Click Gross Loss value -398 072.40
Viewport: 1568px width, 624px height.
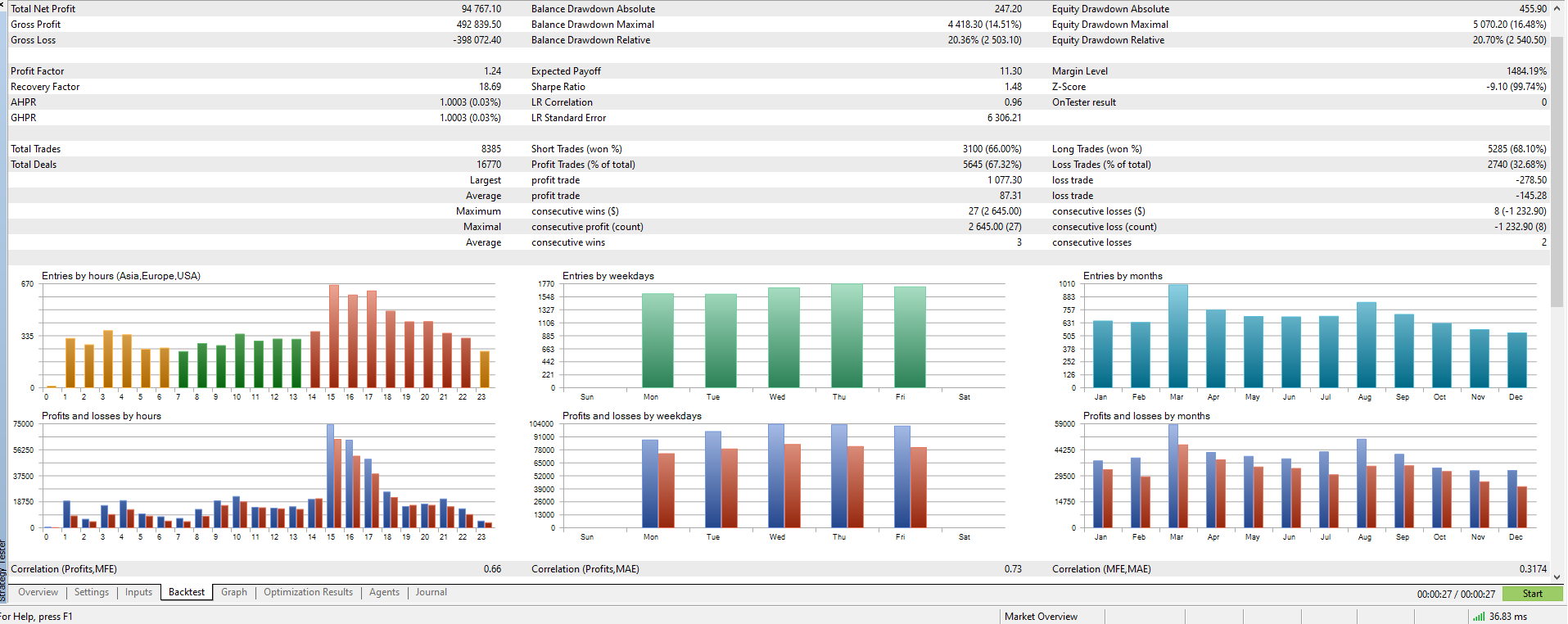[477, 40]
